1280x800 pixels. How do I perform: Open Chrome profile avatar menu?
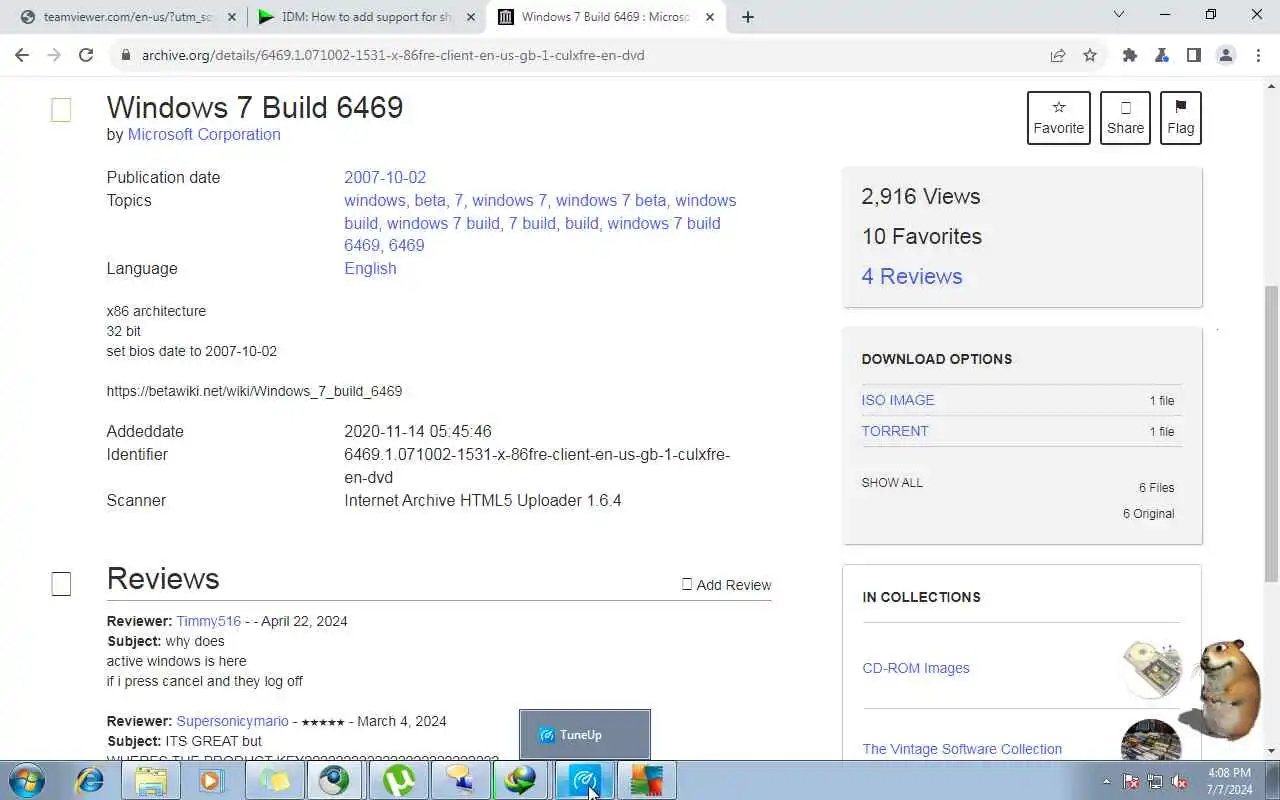1226,55
